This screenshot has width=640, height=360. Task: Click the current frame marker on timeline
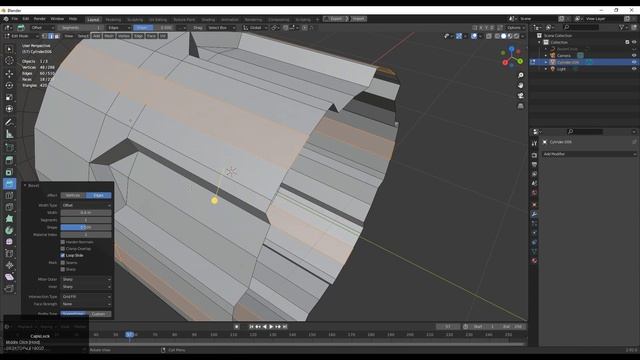(130, 335)
